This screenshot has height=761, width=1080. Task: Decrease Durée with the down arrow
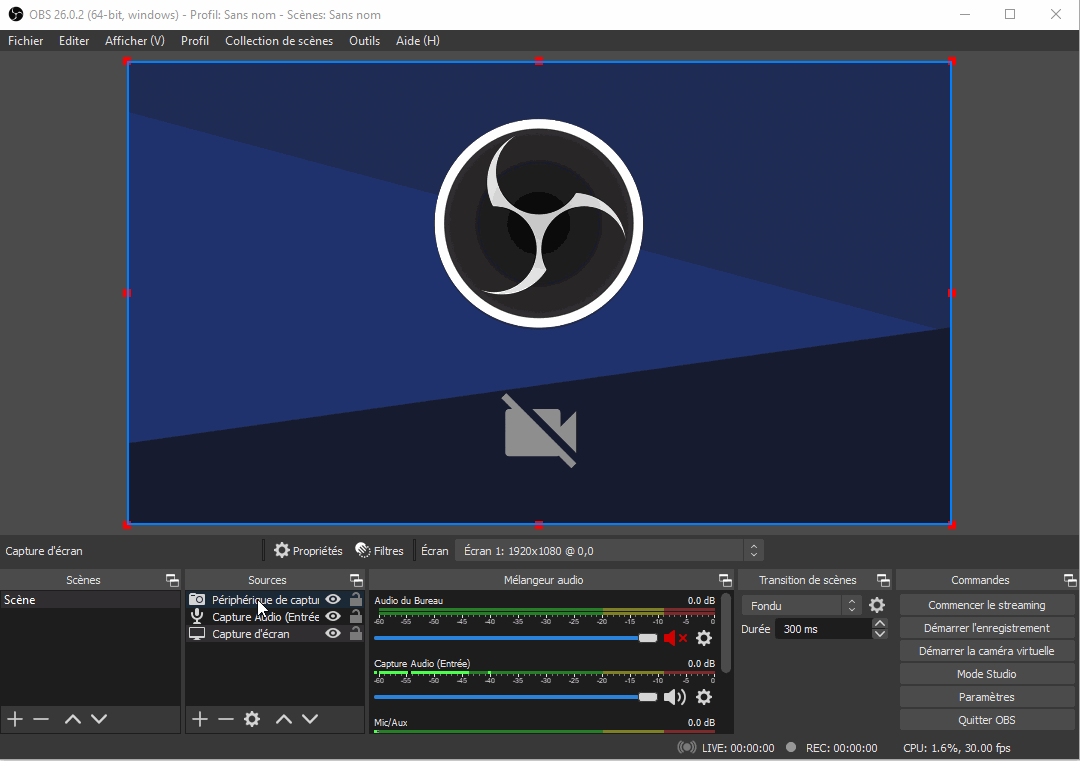(880, 634)
